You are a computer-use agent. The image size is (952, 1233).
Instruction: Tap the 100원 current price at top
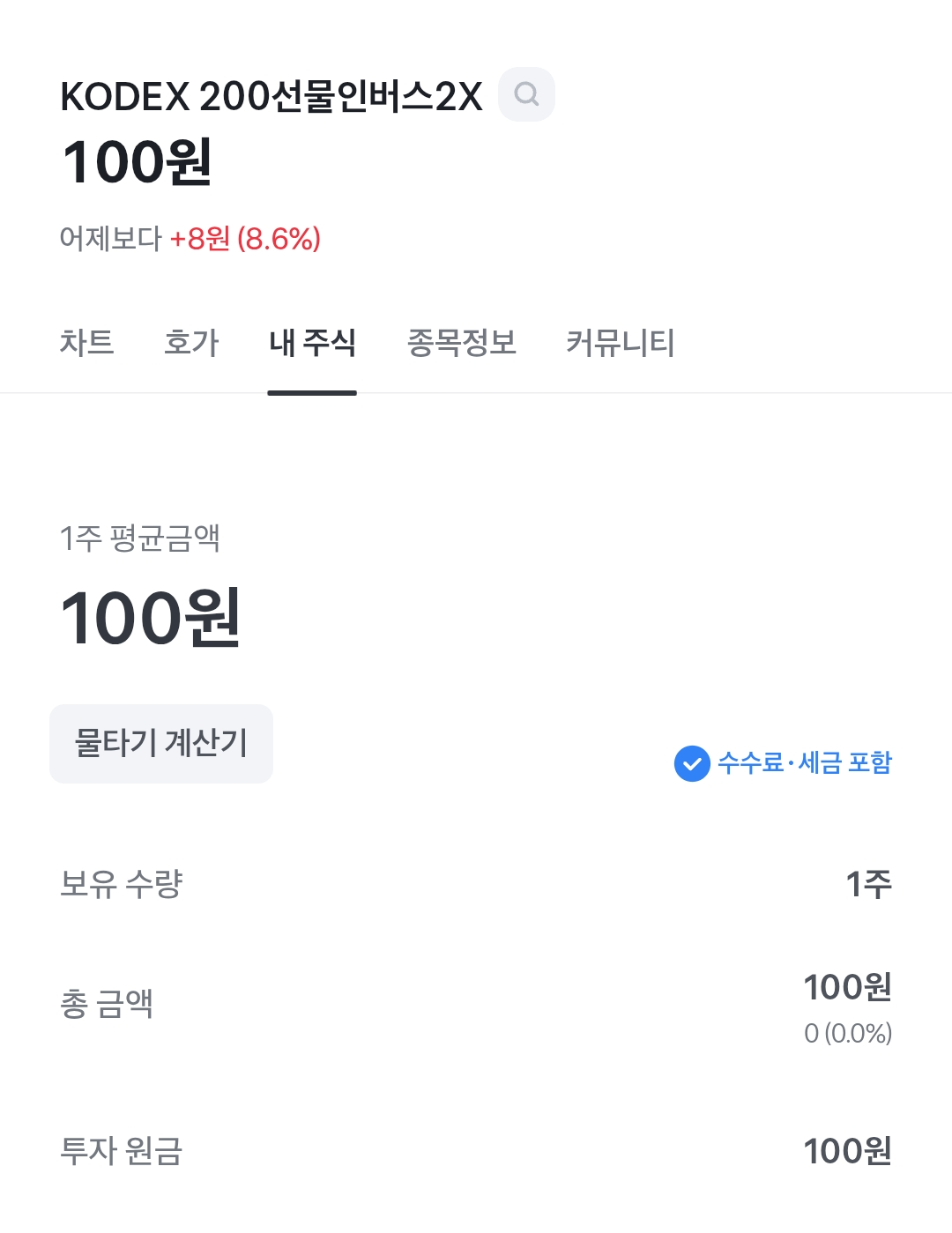(x=137, y=162)
